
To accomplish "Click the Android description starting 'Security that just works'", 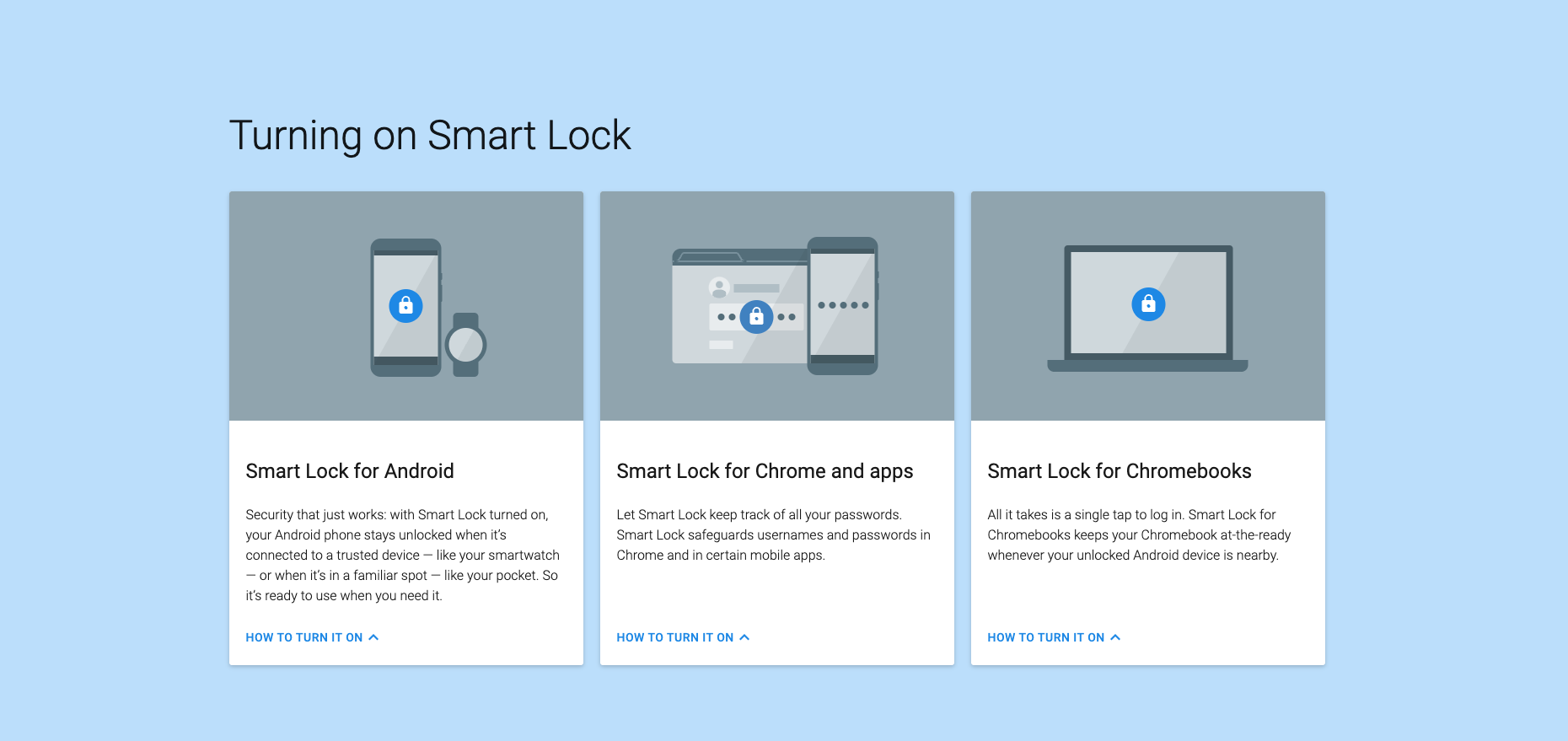I will coord(403,555).
